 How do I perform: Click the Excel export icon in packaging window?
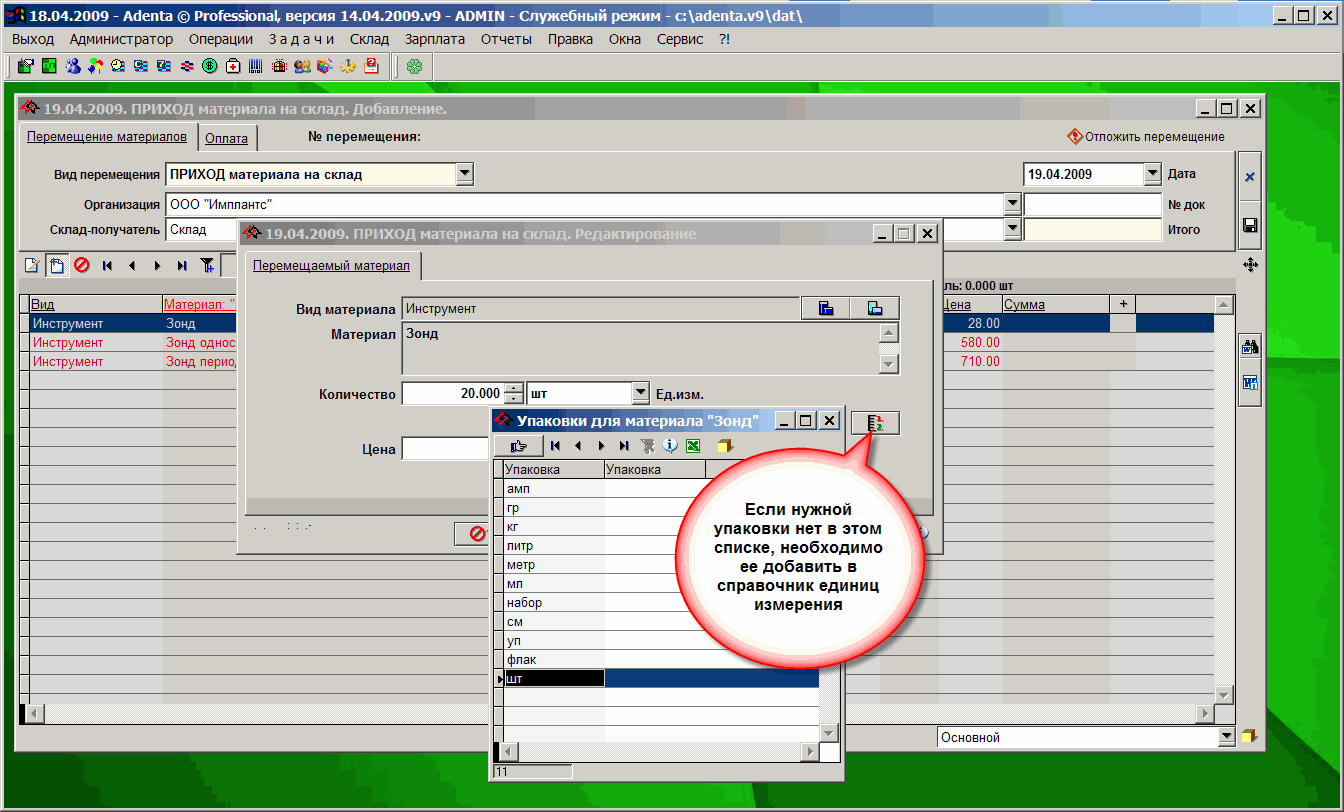pos(691,446)
